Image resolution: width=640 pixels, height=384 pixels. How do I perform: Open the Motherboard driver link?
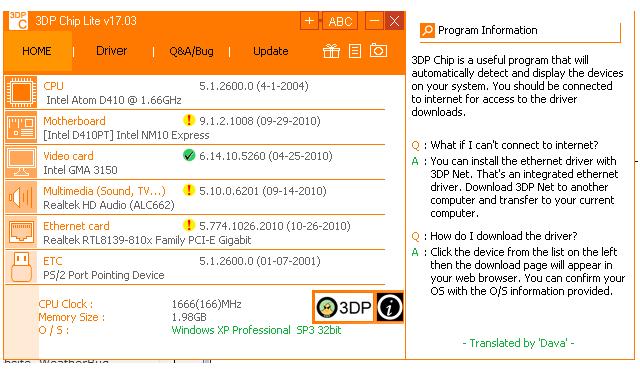pos(74,121)
